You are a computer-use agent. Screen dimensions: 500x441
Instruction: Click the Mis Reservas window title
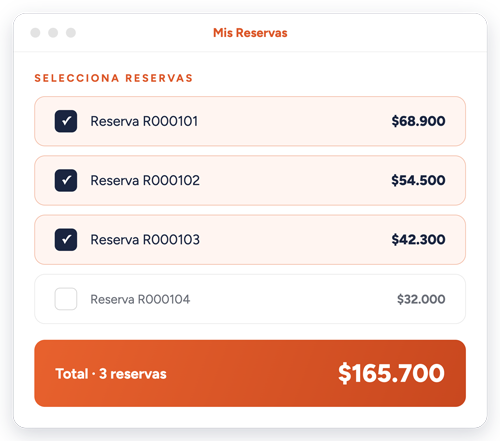coord(250,33)
